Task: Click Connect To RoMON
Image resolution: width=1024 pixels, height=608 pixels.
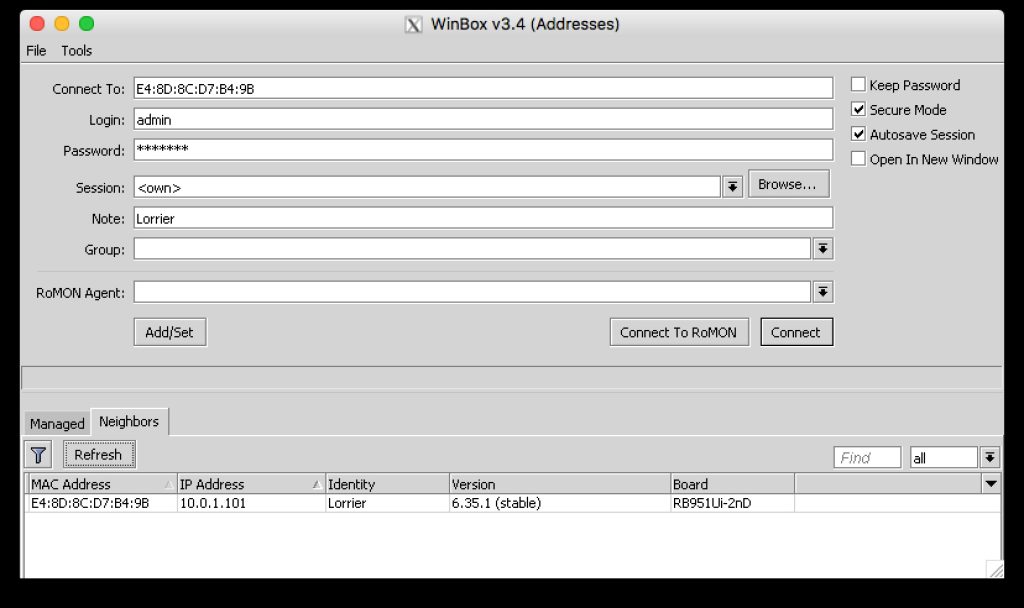Action: (x=679, y=331)
